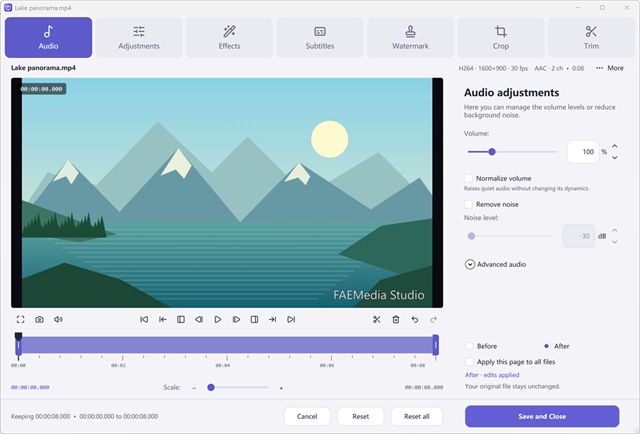The width and height of the screenshot is (640, 434).
Task: Click the end timecode 00:00:08.000
Action: pos(424,387)
